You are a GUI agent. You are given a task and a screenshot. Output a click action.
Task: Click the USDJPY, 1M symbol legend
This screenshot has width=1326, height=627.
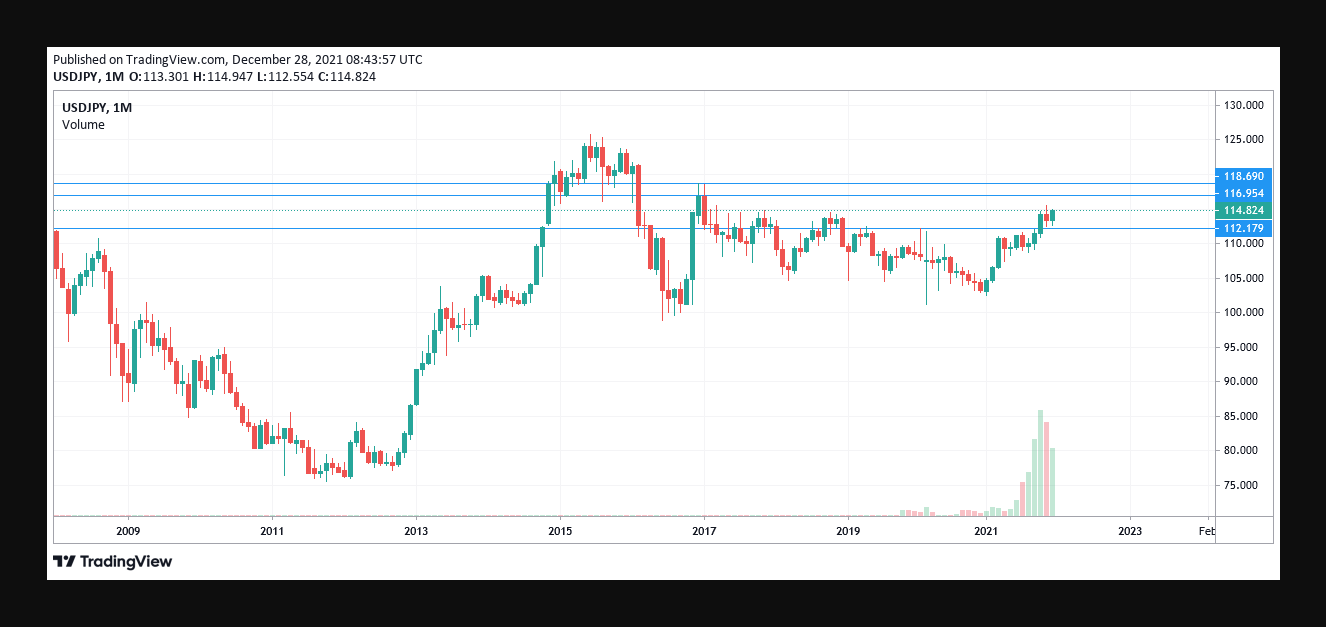97,108
